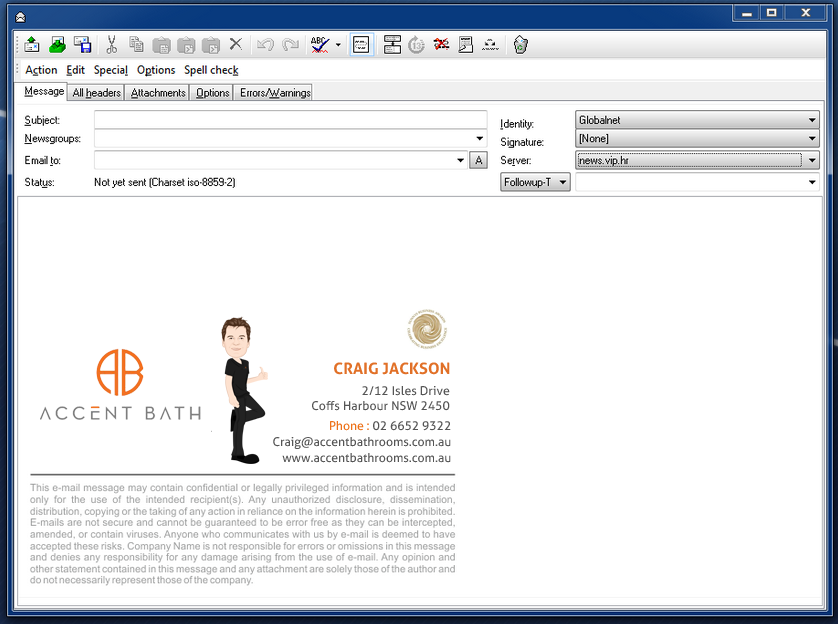
Task: Open the Spell check menu
Action: (x=211, y=70)
